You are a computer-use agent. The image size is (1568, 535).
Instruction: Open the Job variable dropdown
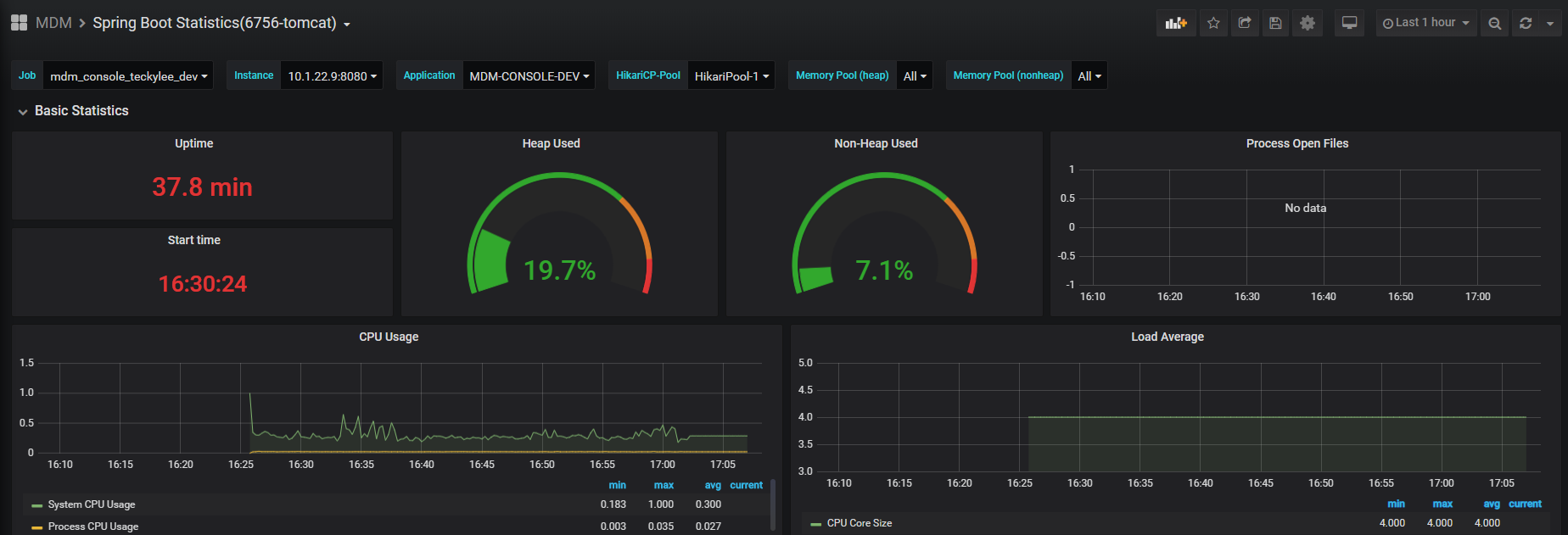128,75
